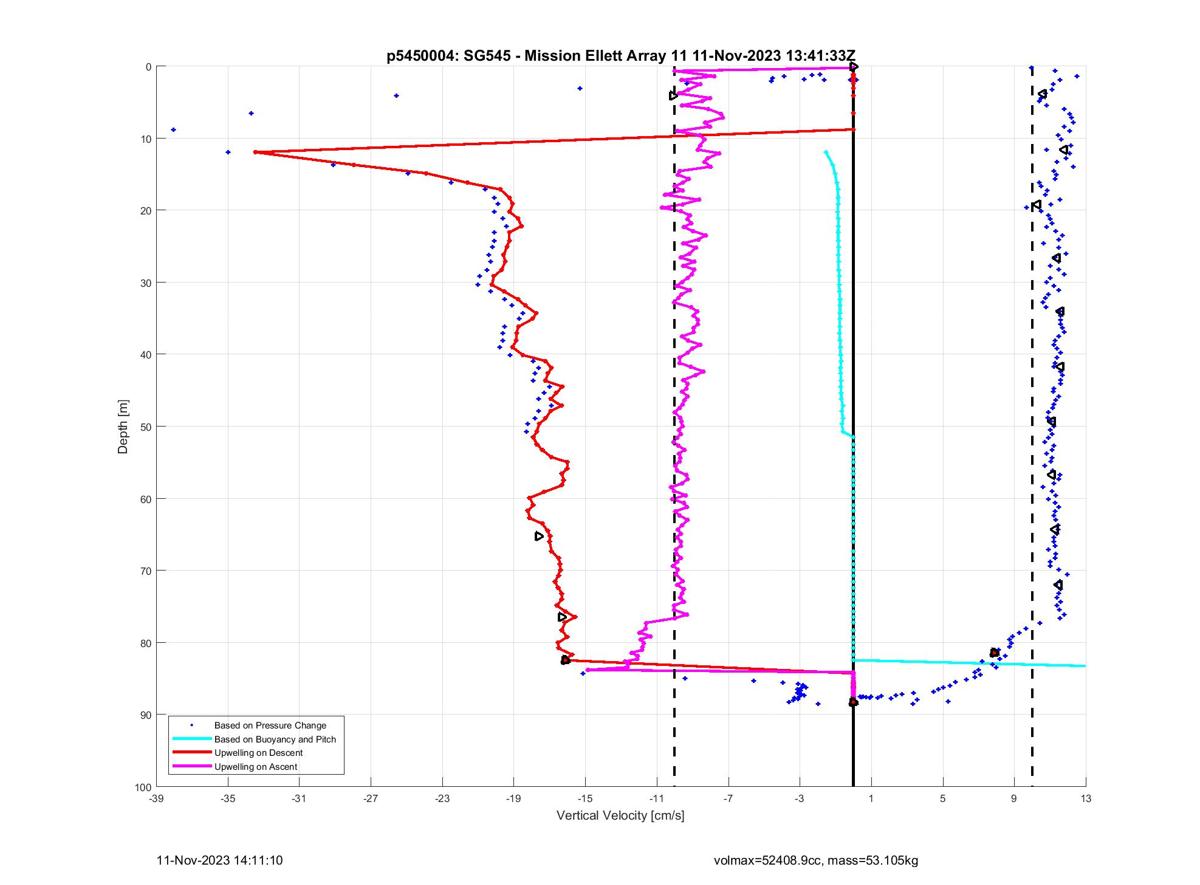The height and width of the screenshot is (885, 1200).
Task: Click x-axis tick label '-31'
Action: point(298,798)
